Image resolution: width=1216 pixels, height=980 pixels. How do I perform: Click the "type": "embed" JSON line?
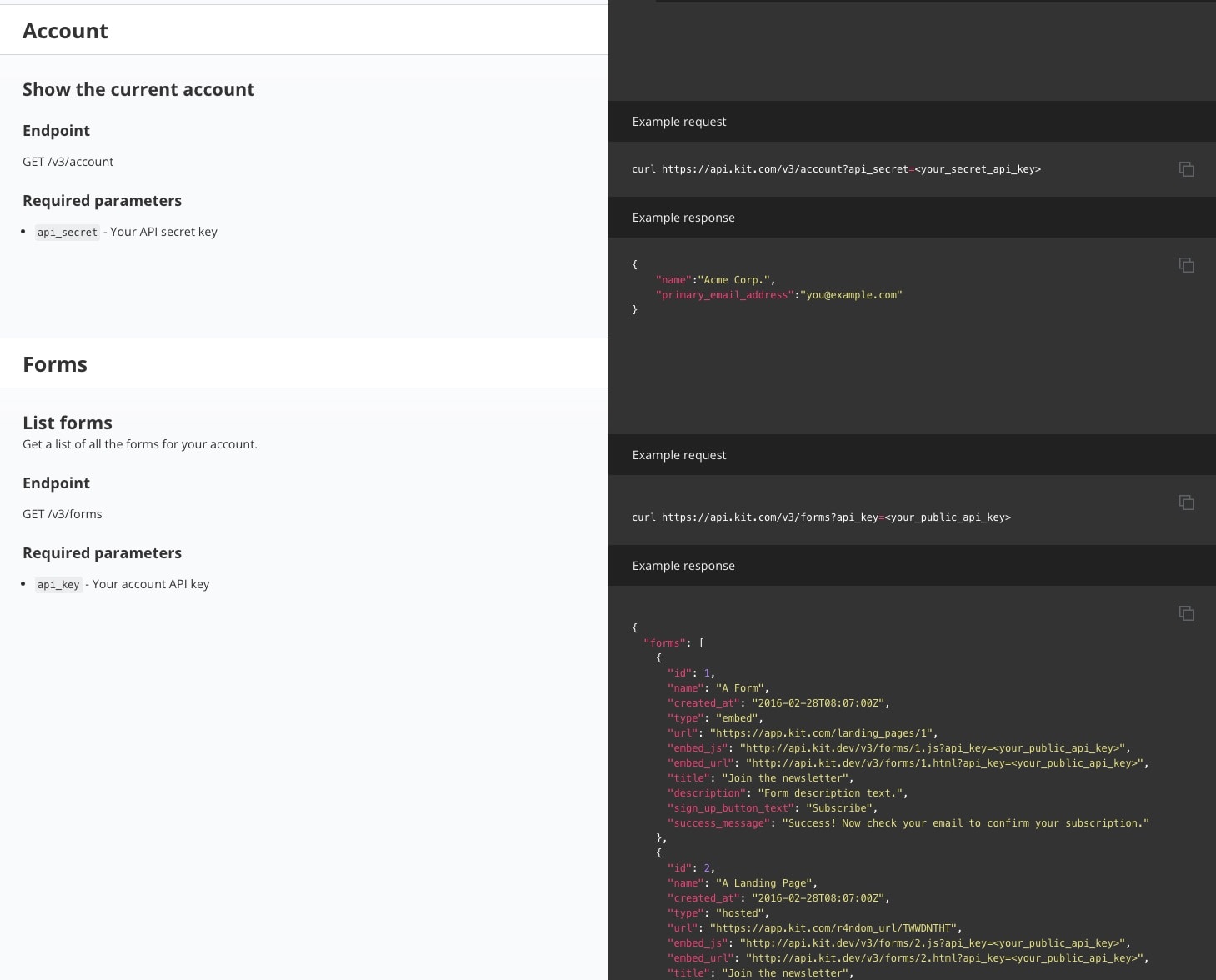(x=715, y=718)
